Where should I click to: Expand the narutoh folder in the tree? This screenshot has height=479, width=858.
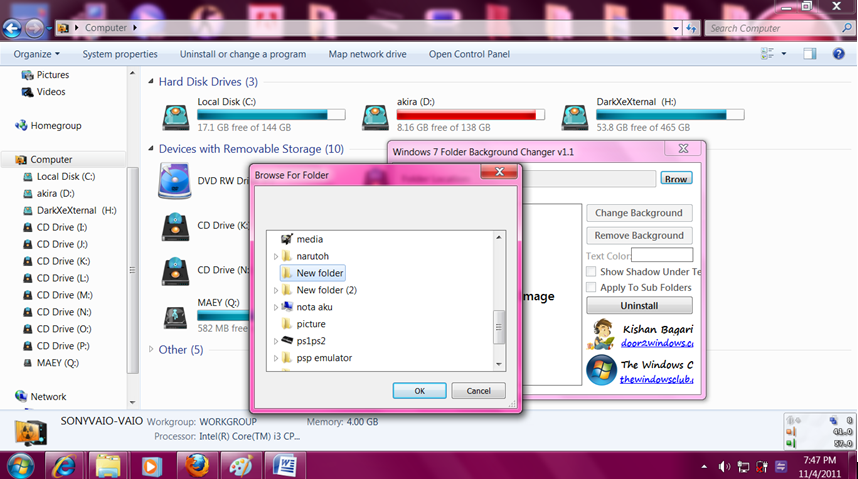[x=276, y=256]
